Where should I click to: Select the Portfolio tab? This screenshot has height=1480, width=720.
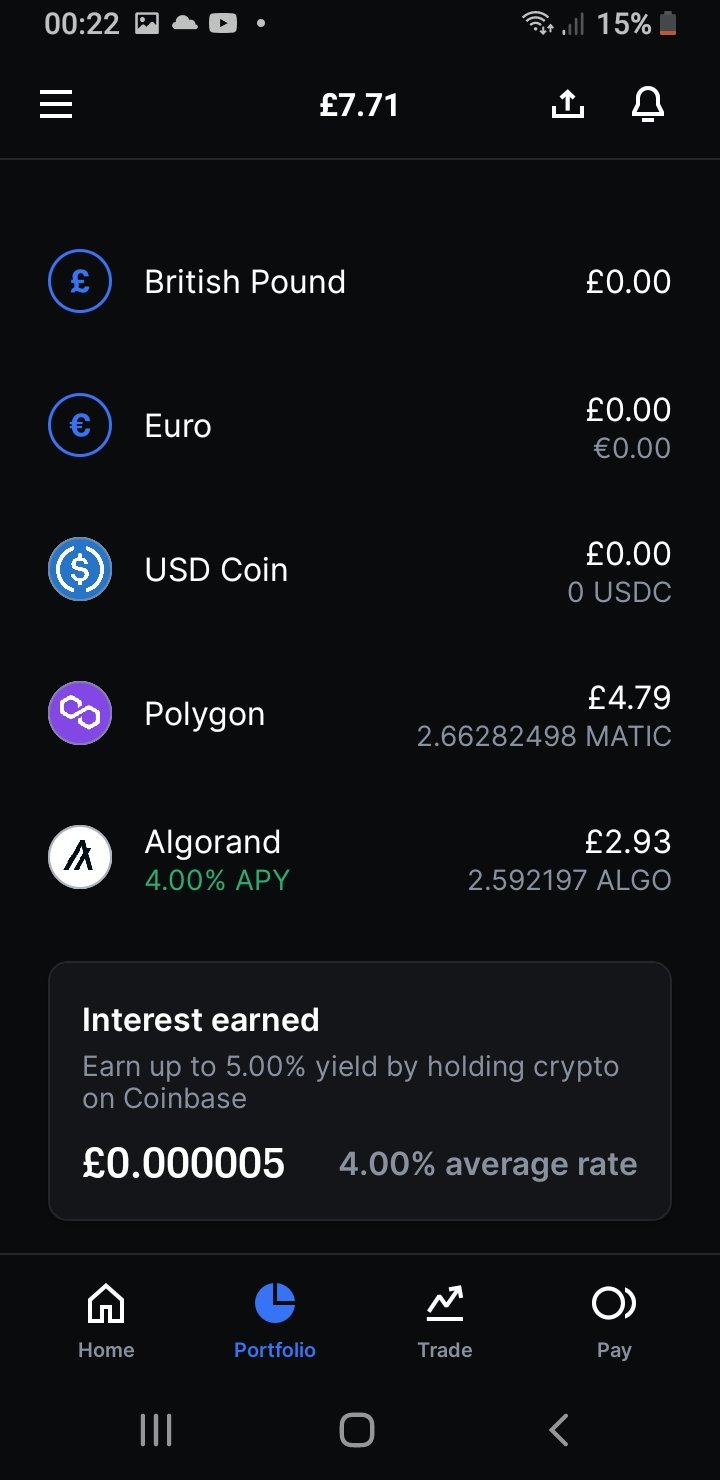click(275, 1320)
